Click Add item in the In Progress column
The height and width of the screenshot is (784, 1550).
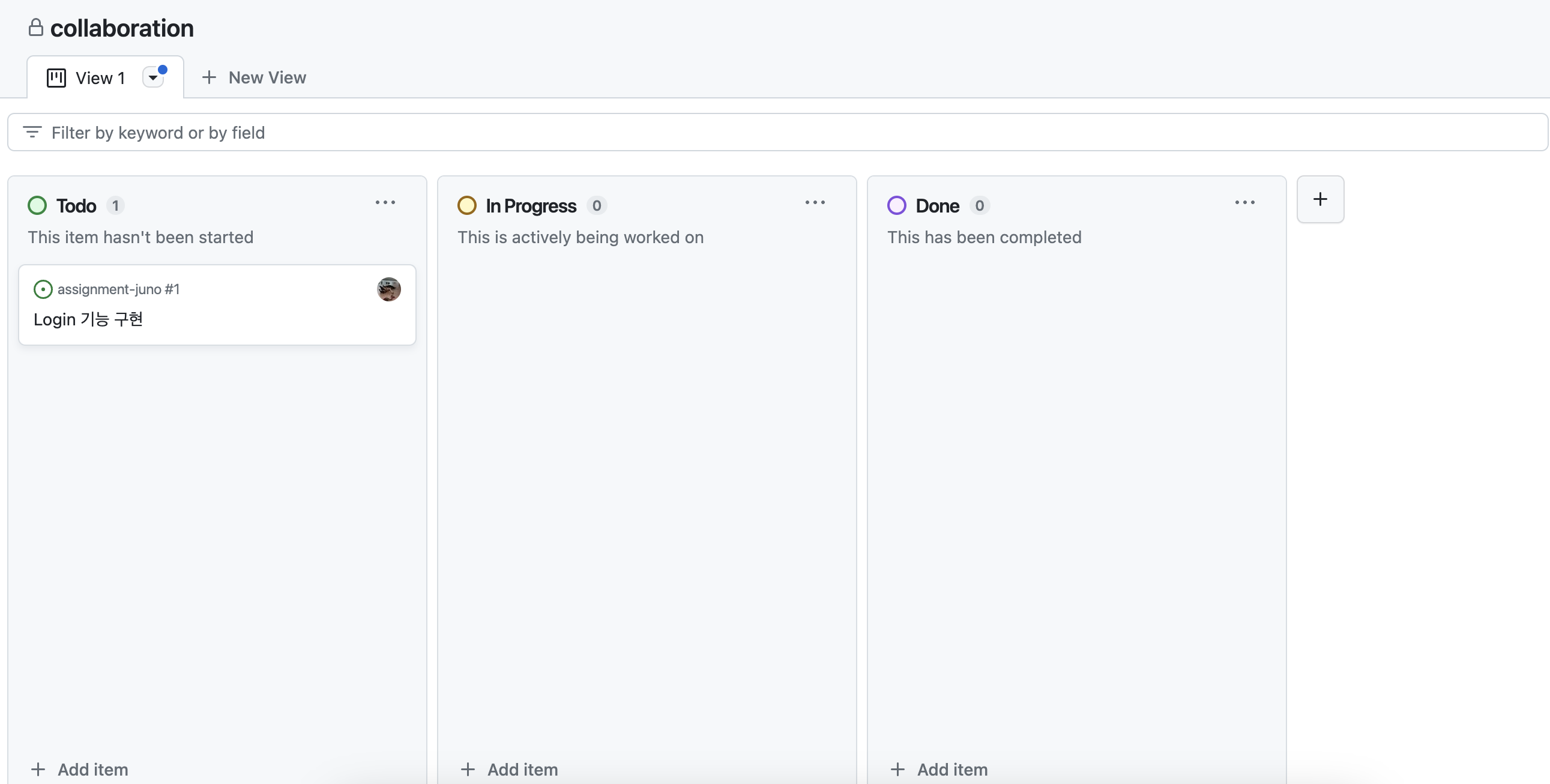tap(510, 769)
